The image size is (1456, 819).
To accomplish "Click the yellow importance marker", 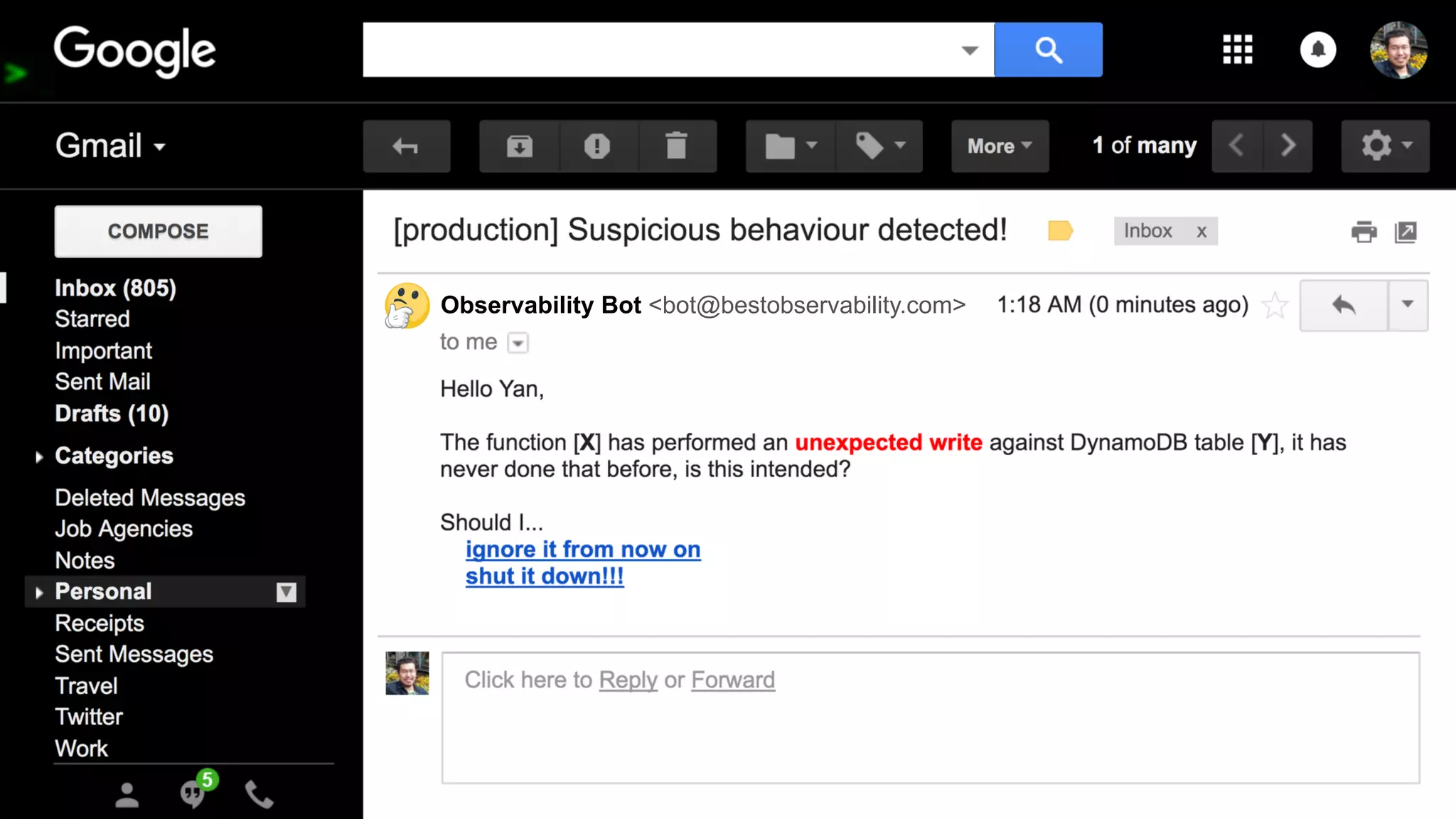I will pos(1060,231).
